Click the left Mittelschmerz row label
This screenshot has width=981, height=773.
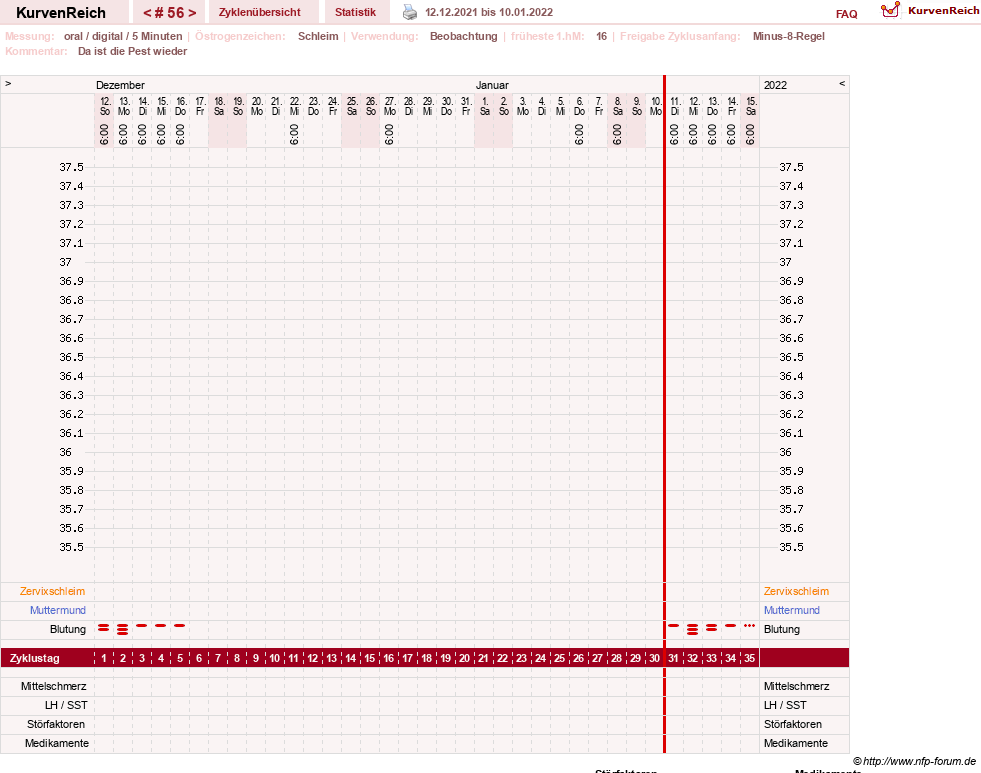pos(54,686)
